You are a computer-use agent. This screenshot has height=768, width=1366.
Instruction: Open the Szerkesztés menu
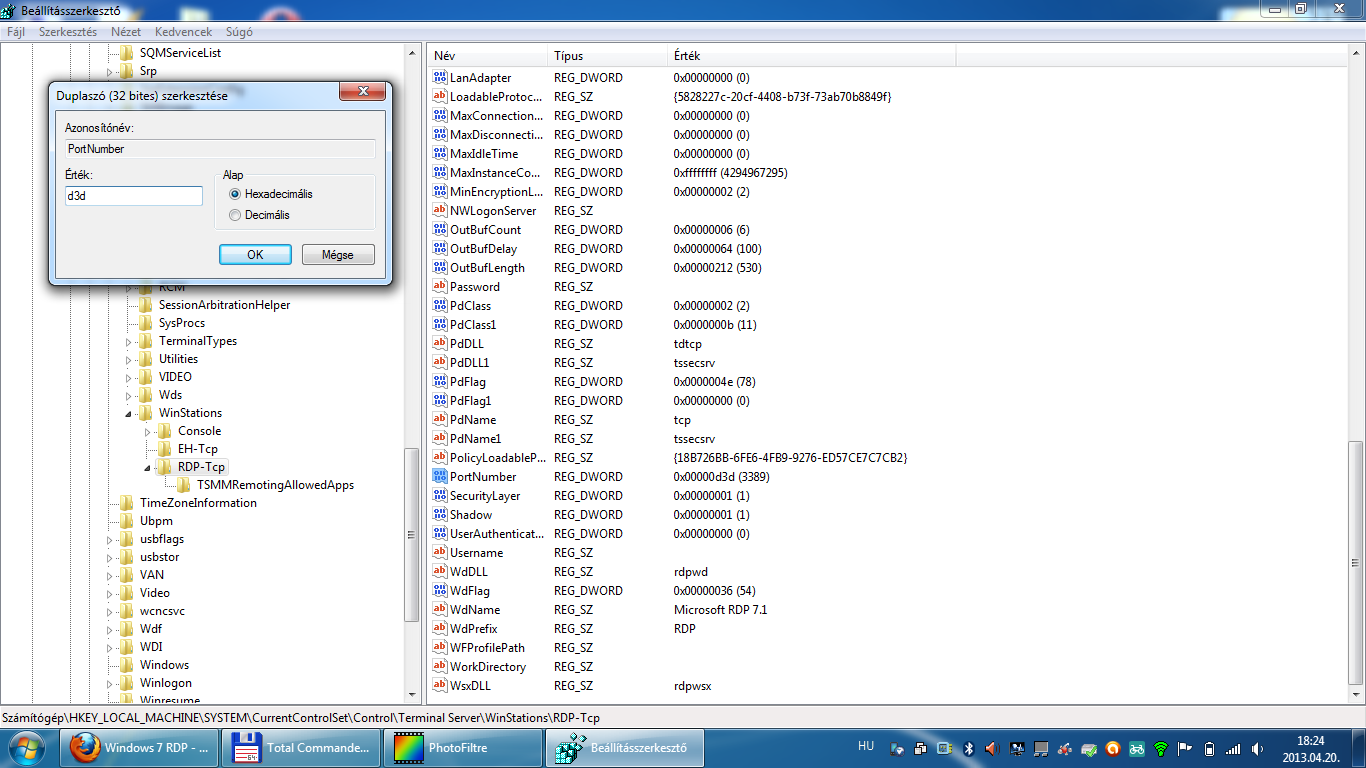[x=67, y=32]
